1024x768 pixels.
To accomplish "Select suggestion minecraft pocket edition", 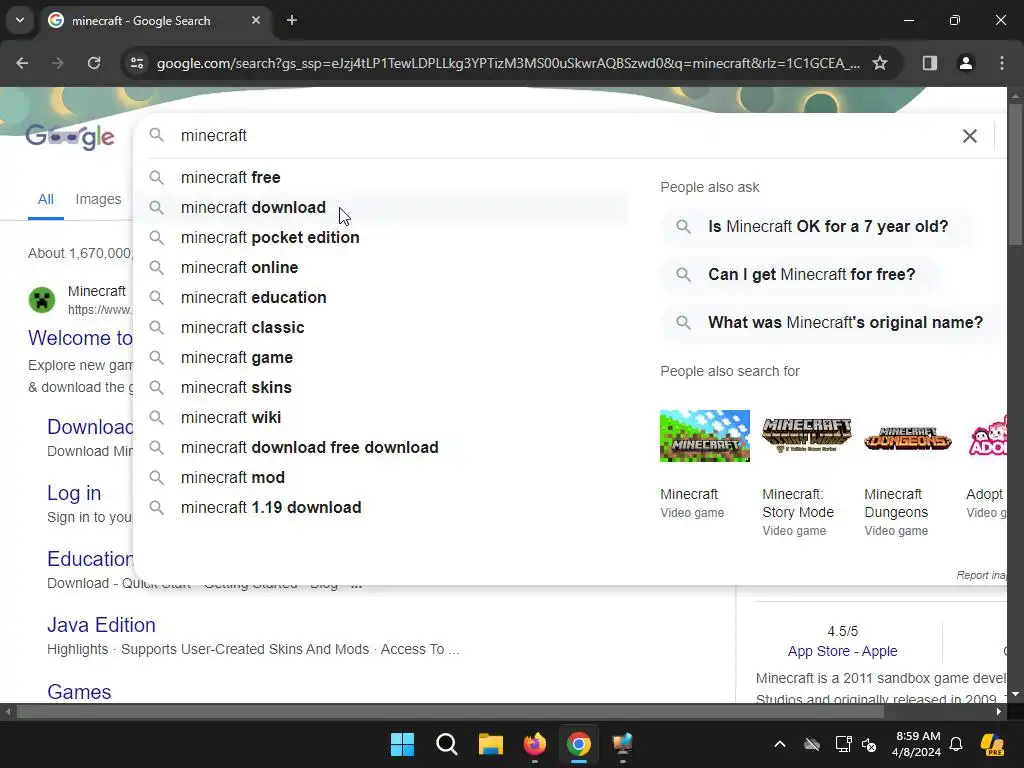I will coord(380,238).
